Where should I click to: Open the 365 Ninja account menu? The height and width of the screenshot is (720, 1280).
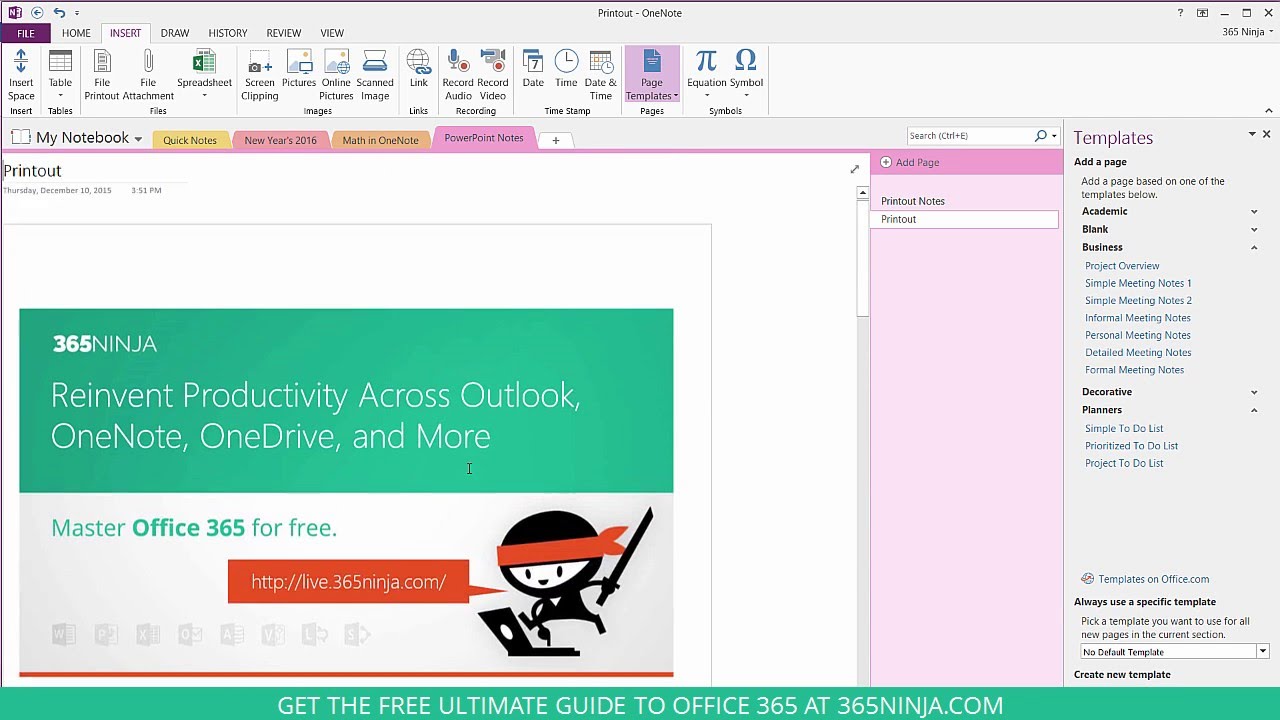(x=1248, y=32)
